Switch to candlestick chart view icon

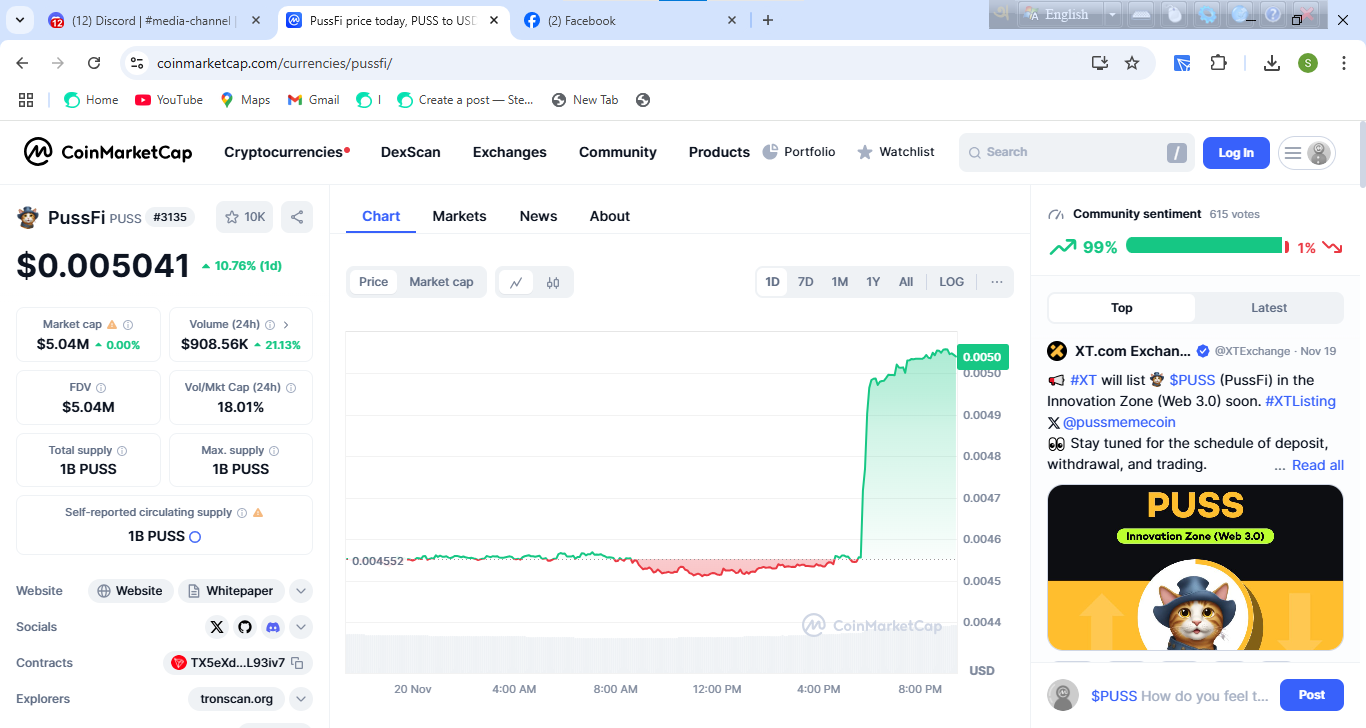553,282
